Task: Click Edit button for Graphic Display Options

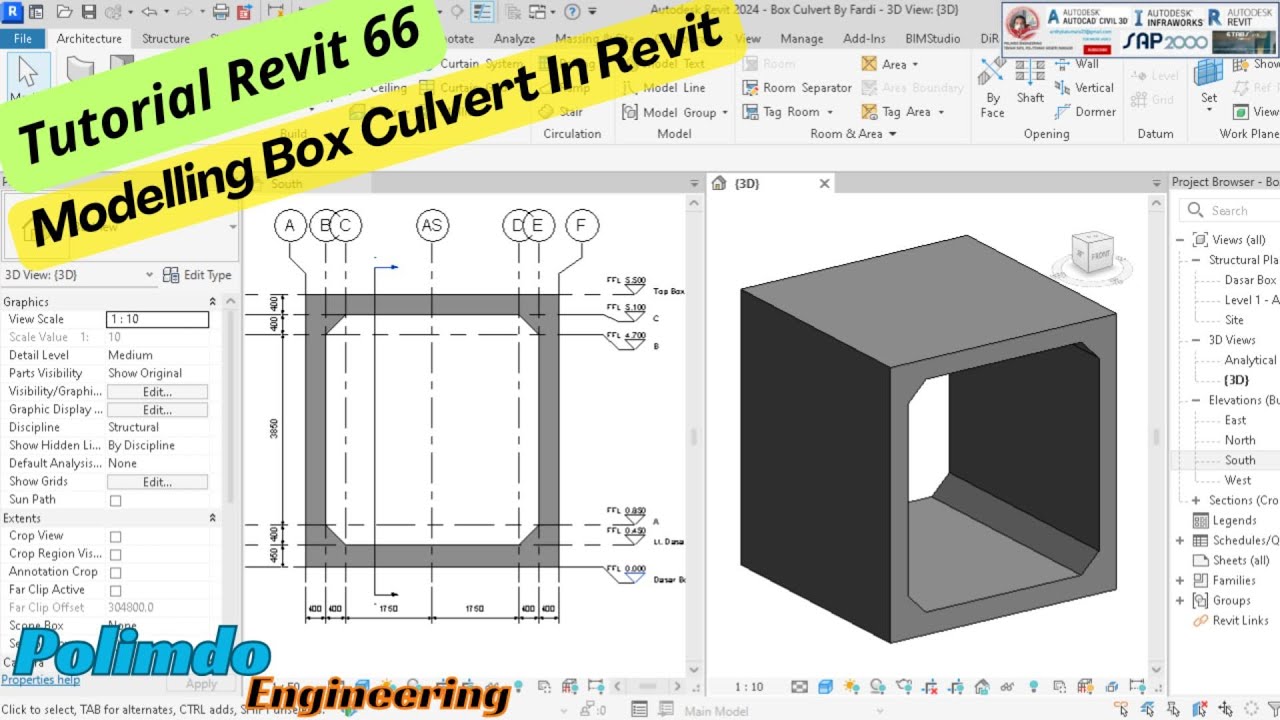Action: point(157,410)
